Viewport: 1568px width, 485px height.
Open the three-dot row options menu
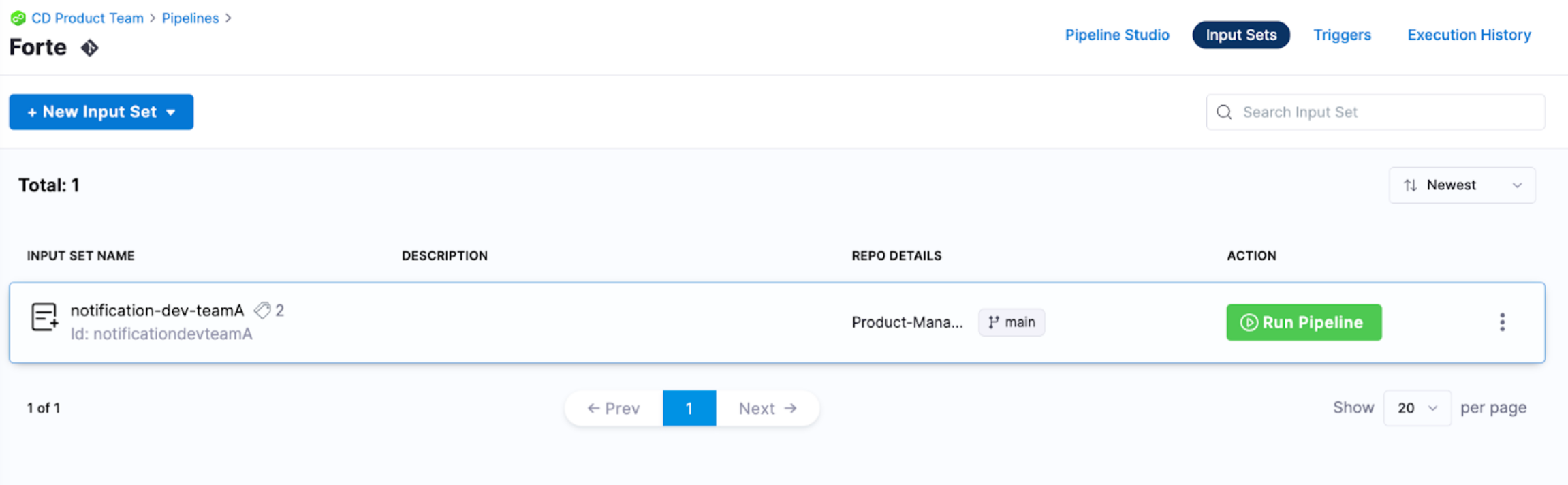click(1502, 322)
